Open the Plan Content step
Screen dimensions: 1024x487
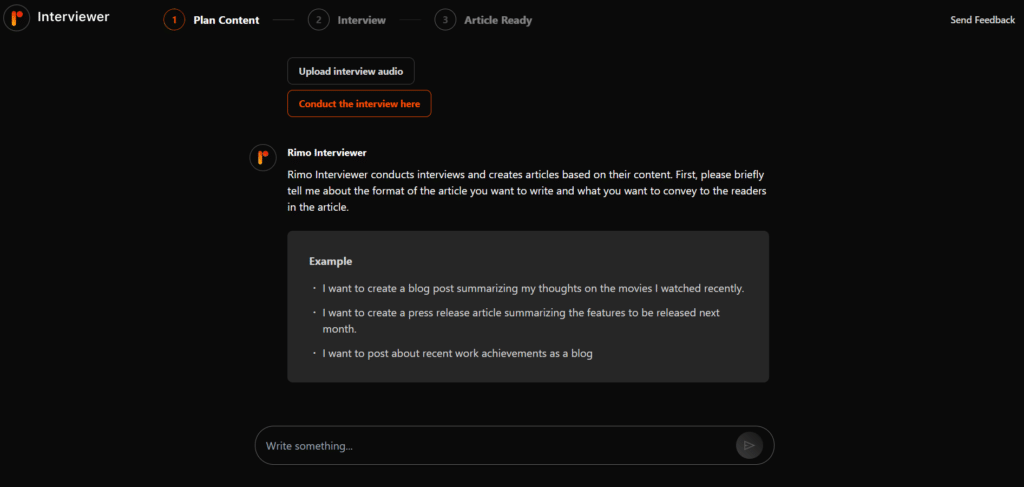226,20
